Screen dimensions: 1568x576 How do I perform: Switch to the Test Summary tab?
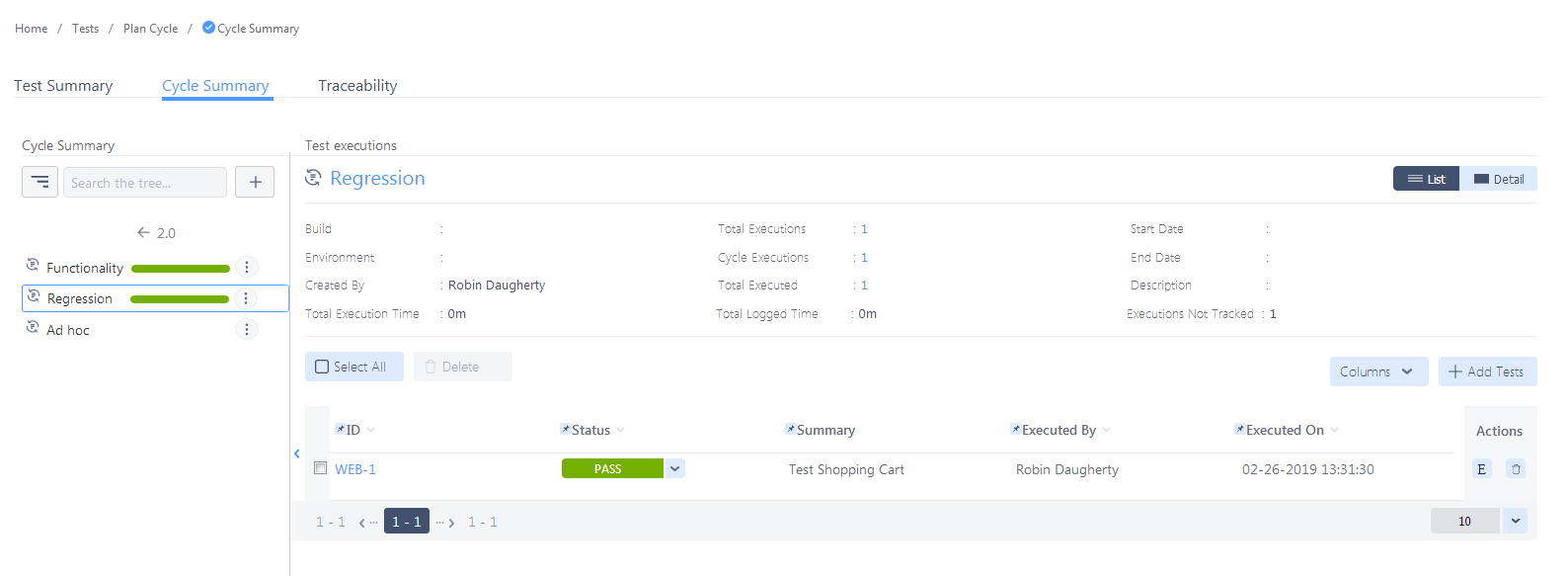click(63, 86)
